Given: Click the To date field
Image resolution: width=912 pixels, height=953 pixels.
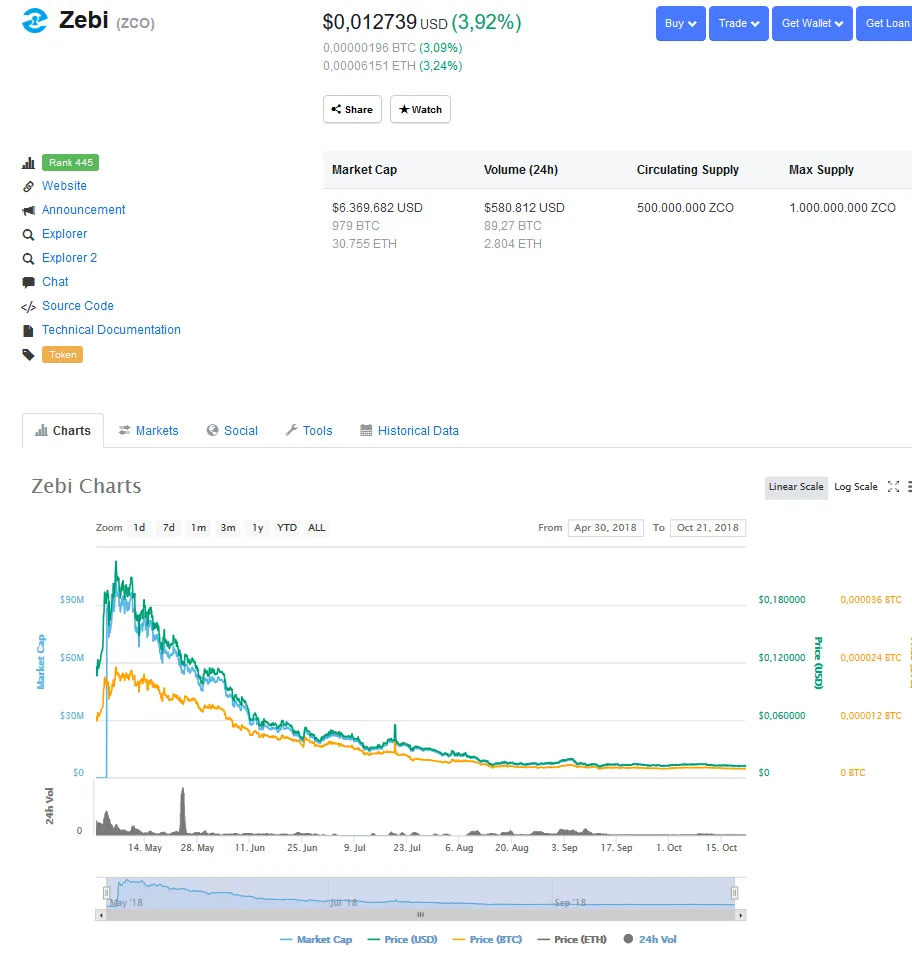Looking at the screenshot, I should pyautogui.click(x=708, y=528).
